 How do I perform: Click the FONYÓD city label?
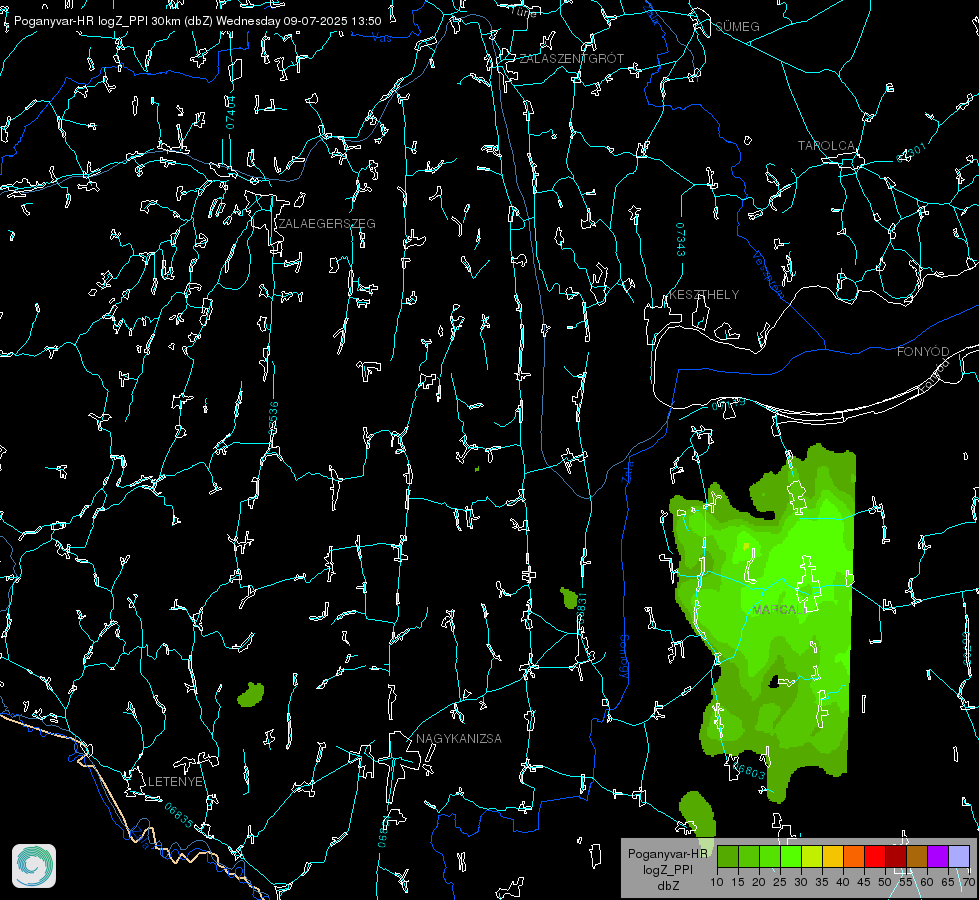[x=923, y=352]
